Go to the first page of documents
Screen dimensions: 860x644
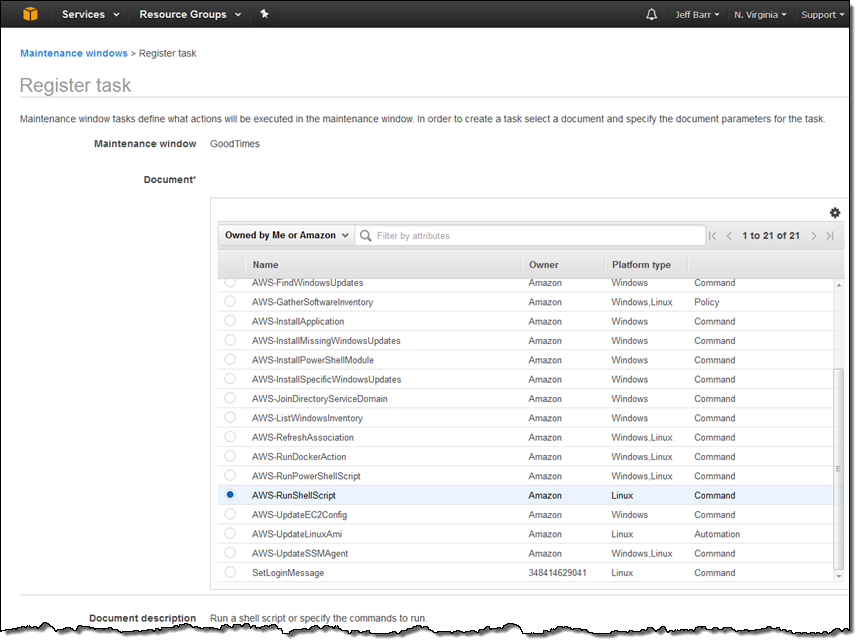pyautogui.click(x=713, y=236)
